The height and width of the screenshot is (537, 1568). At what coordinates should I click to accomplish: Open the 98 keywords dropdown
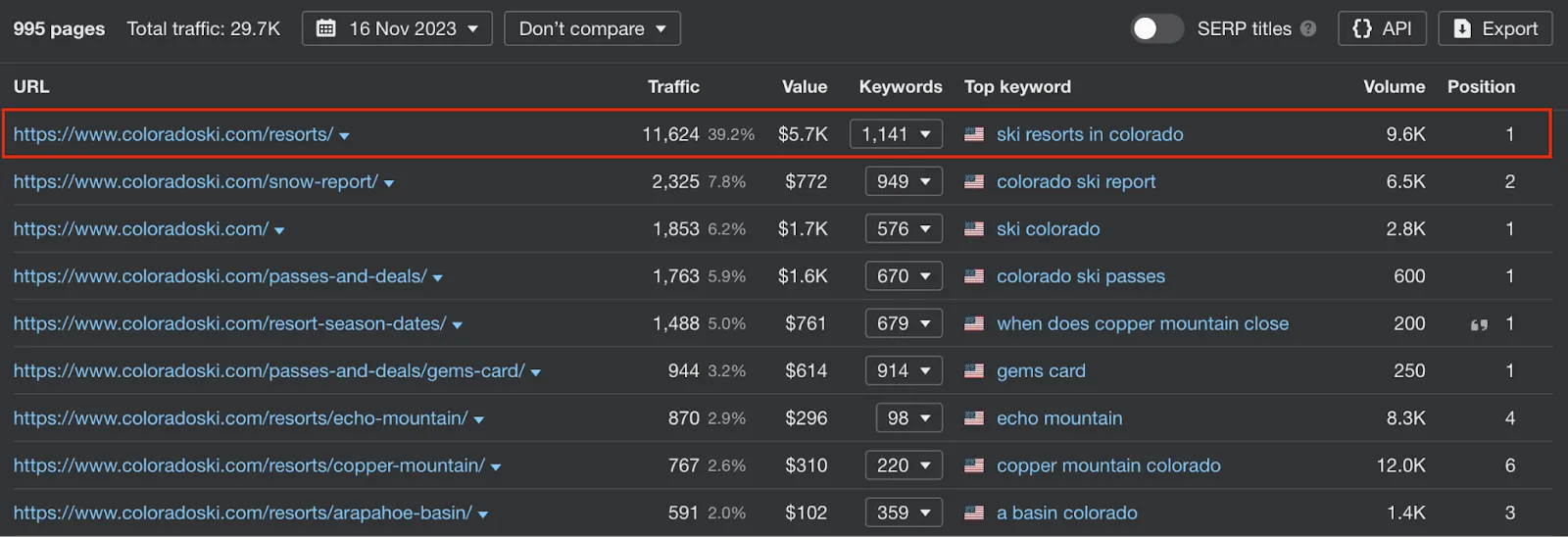click(909, 418)
